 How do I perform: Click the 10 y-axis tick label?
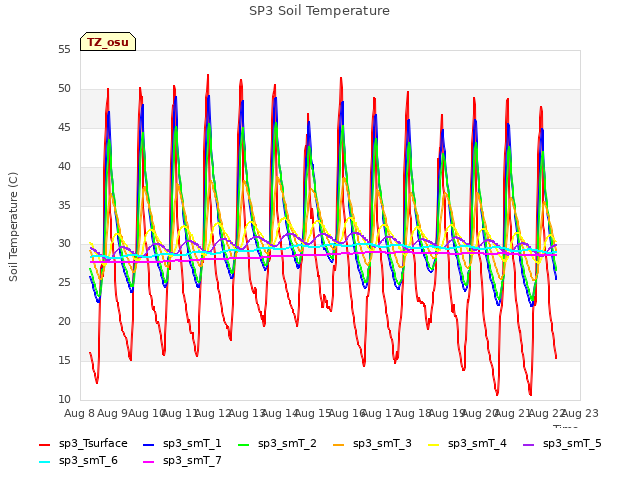(64, 399)
